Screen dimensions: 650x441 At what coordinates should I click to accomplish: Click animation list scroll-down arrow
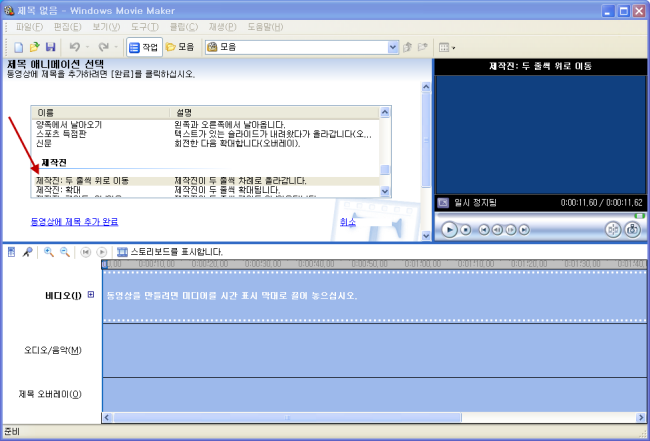coord(385,191)
